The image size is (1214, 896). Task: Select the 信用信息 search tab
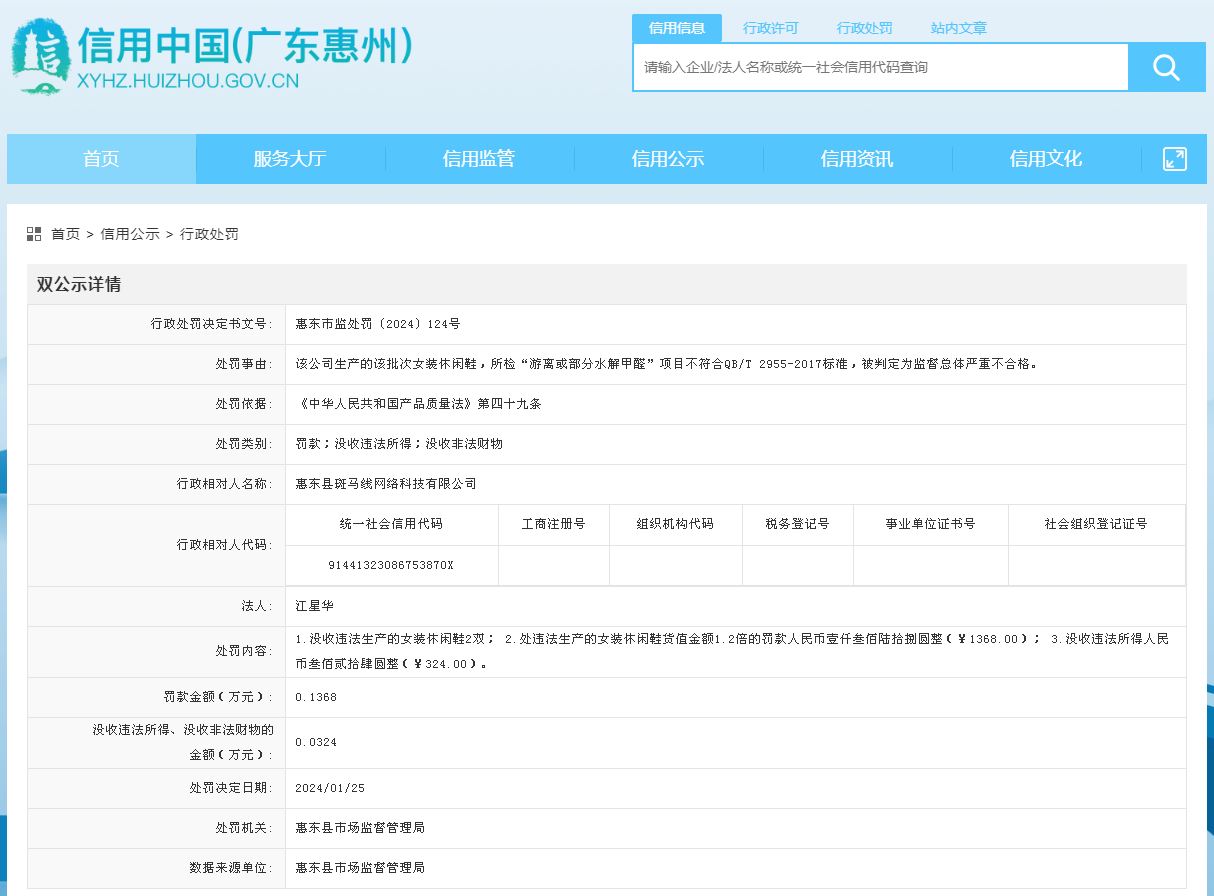click(x=677, y=28)
